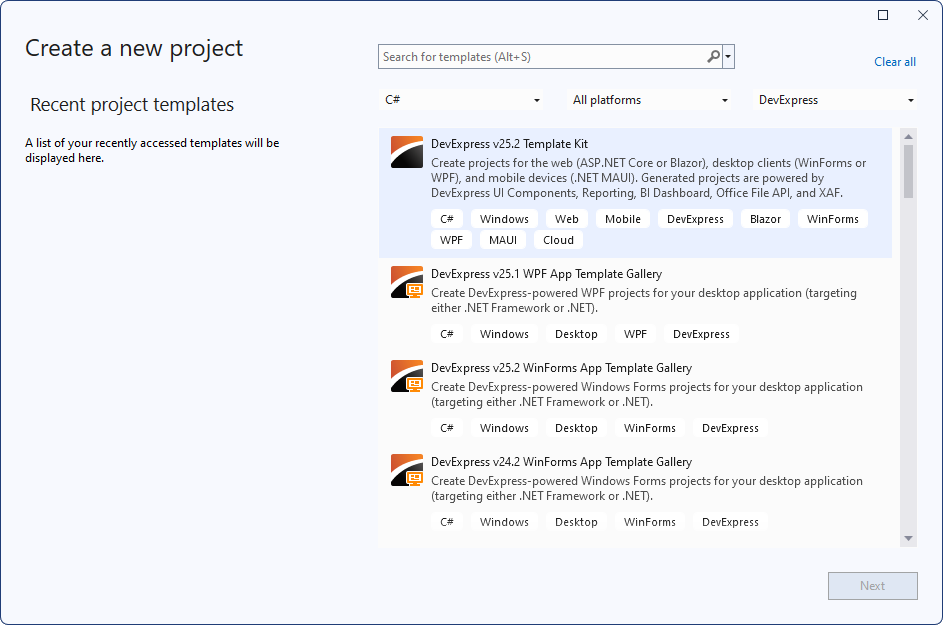Select the Cloud tag on the Template Kit
Image resolution: width=943 pixels, height=625 pixels.
click(558, 239)
